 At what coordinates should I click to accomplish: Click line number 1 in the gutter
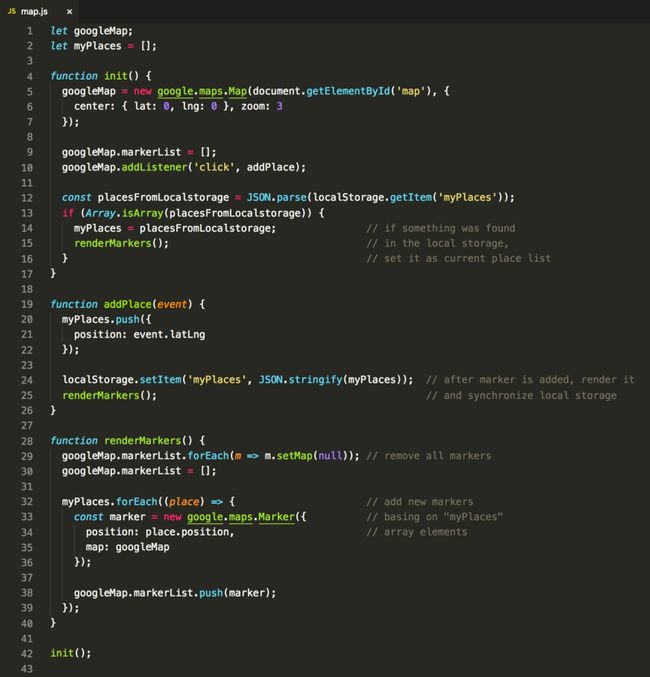[29, 31]
